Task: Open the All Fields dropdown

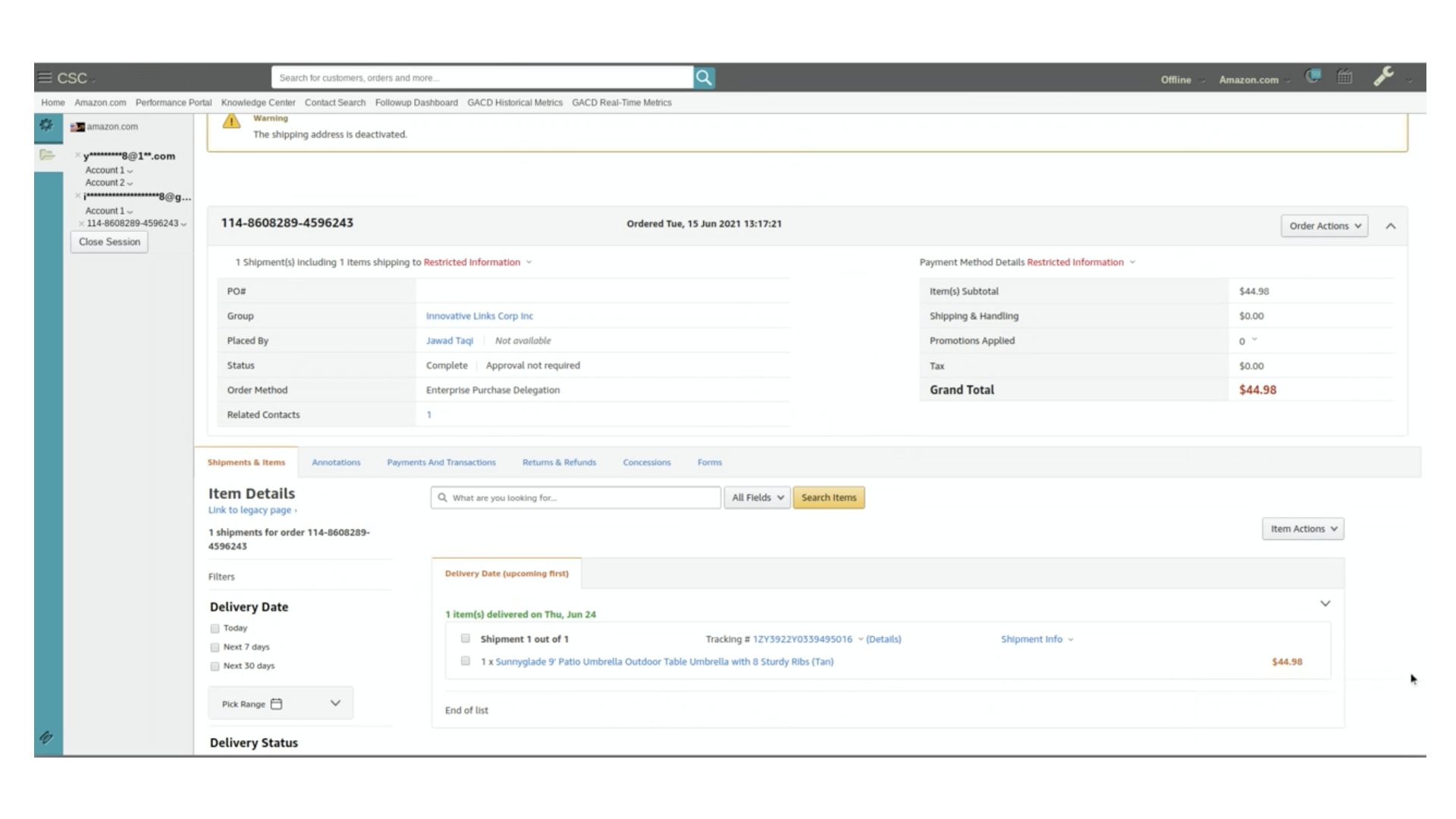Action: pyautogui.click(x=757, y=497)
